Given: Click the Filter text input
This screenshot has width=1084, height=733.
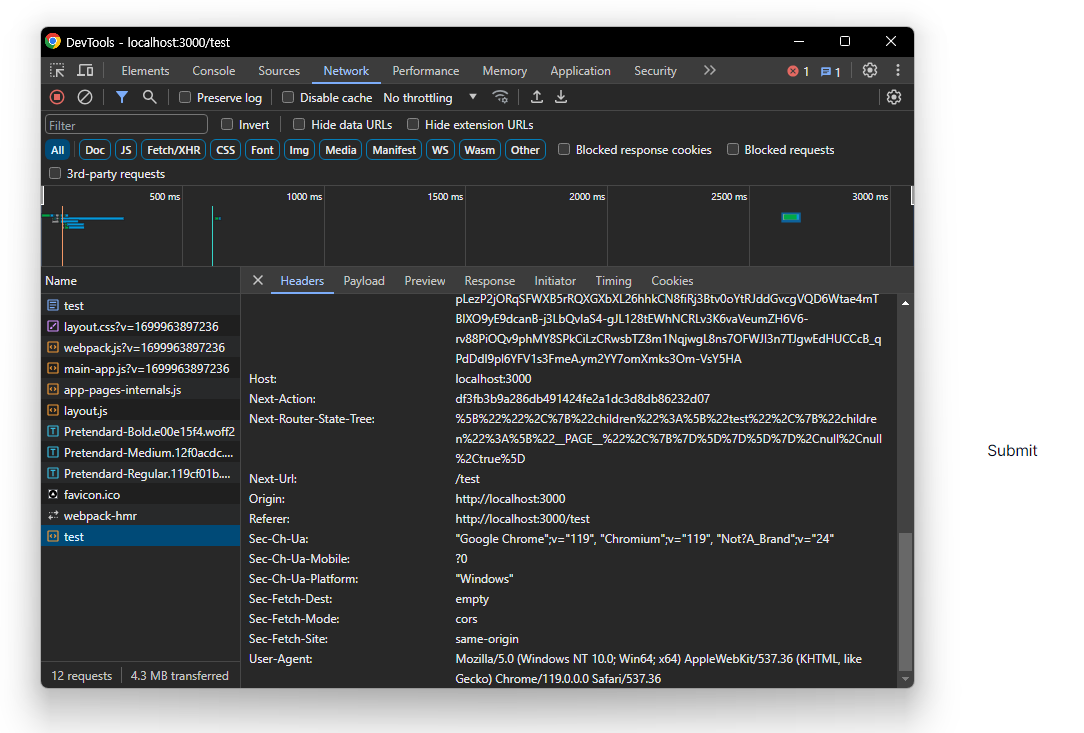Looking at the screenshot, I should (x=127, y=124).
